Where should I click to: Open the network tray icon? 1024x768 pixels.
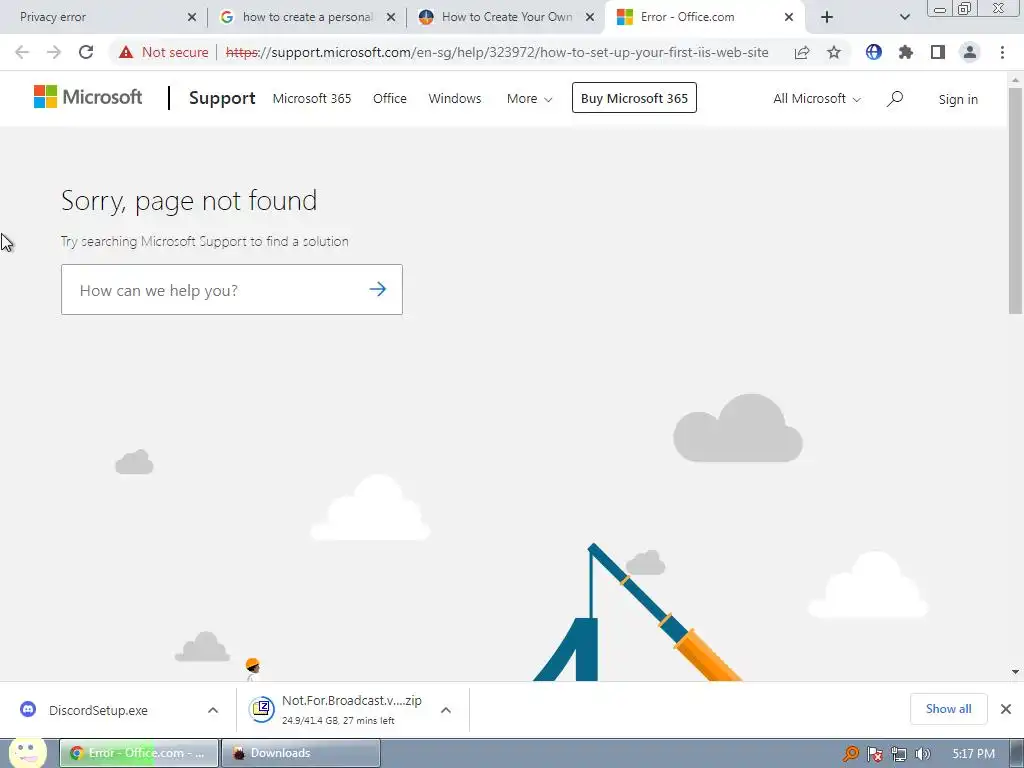pos(899,754)
